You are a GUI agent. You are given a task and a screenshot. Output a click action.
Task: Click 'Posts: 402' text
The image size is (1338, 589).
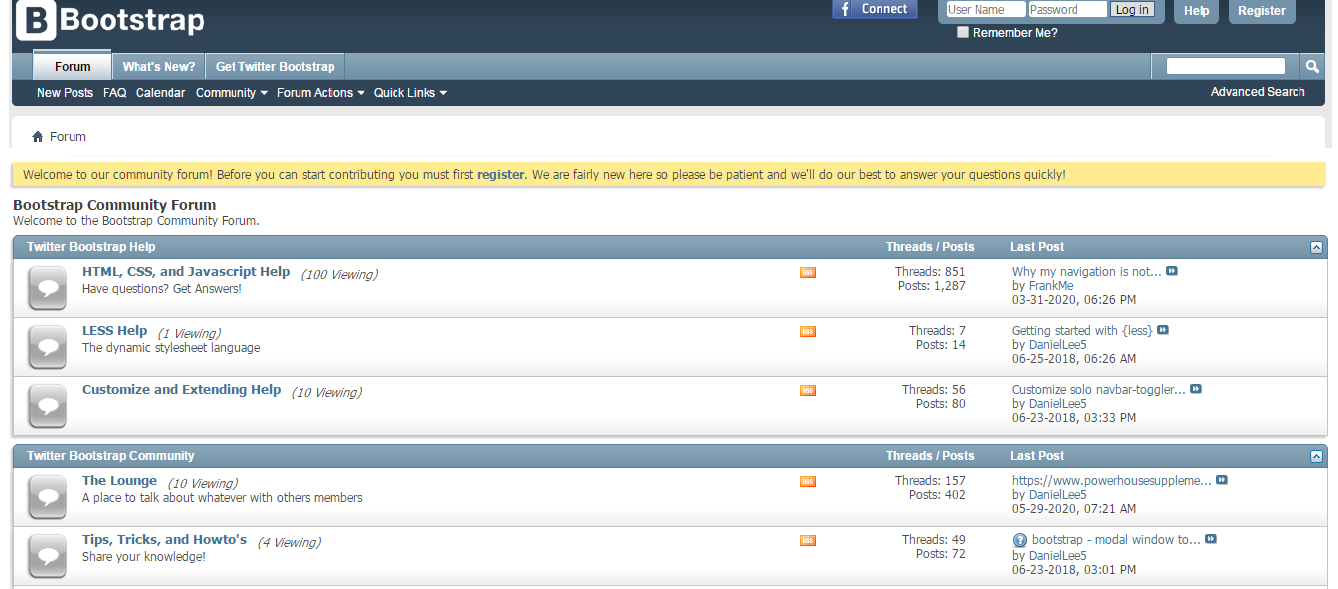point(937,494)
